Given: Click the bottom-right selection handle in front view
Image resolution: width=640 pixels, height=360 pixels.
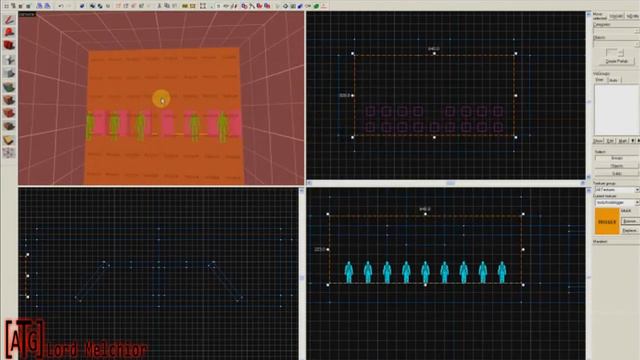Looking at the screenshot, I should pyautogui.click(x=523, y=284).
